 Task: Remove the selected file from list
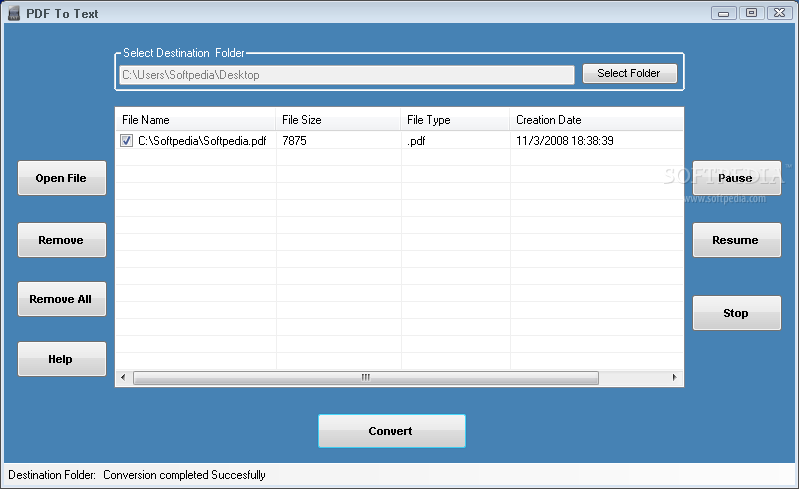tap(62, 240)
